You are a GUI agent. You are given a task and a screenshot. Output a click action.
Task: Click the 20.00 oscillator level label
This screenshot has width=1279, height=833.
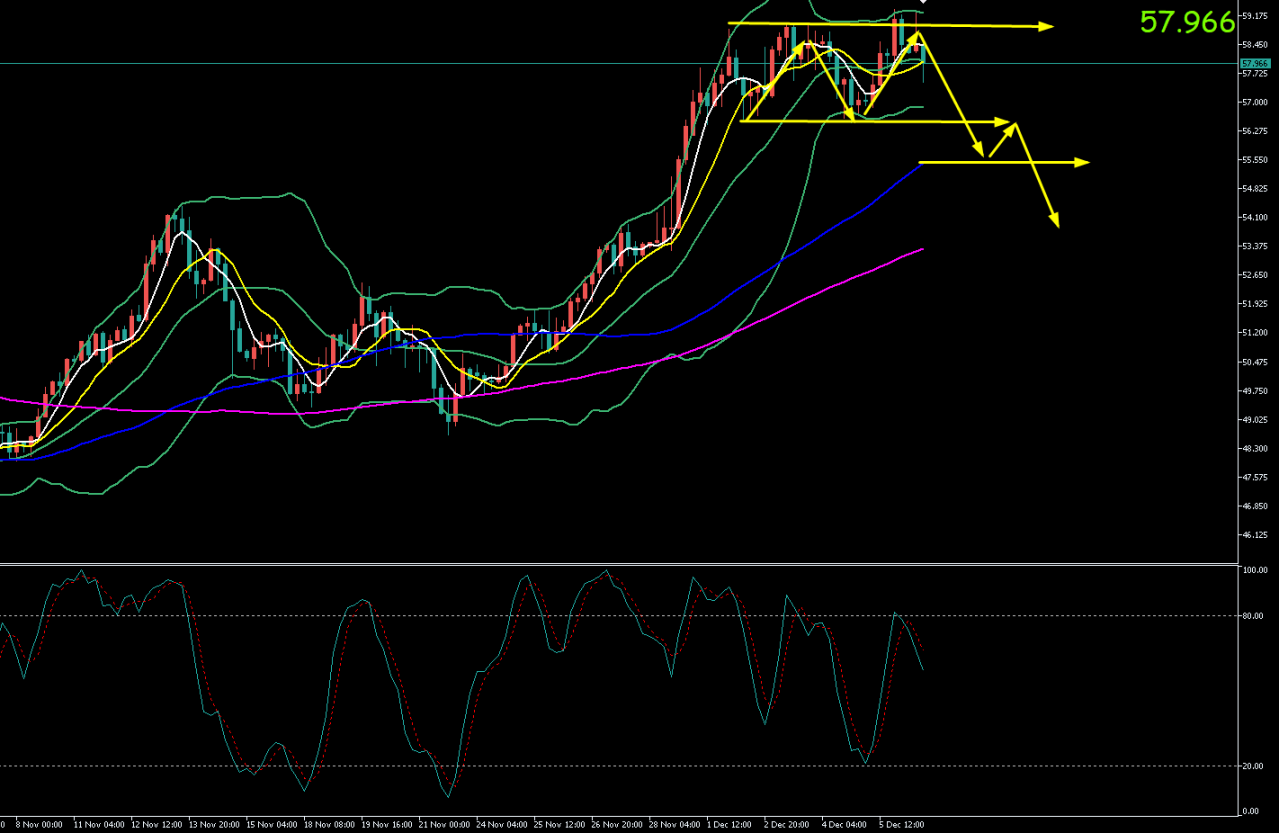pyautogui.click(x=1253, y=767)
